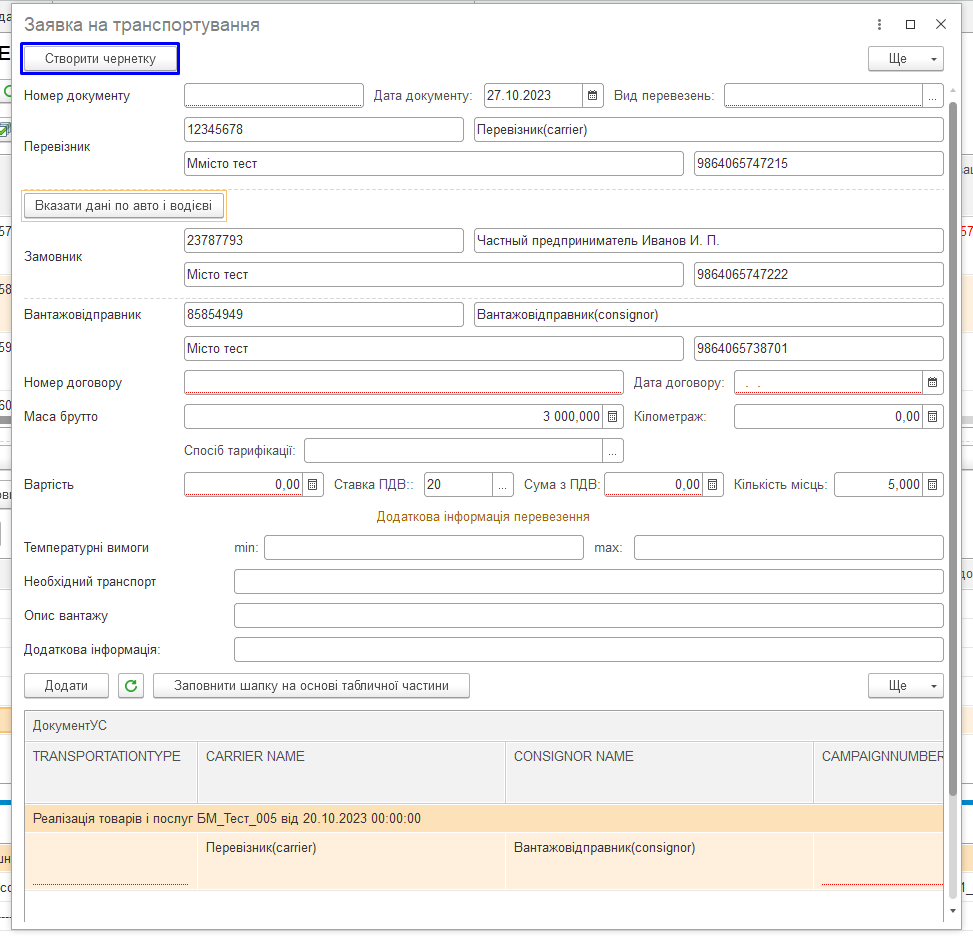
Task: Open calculator for Кілометраж field
Action: pyautogui.click(x=932, y=417)
